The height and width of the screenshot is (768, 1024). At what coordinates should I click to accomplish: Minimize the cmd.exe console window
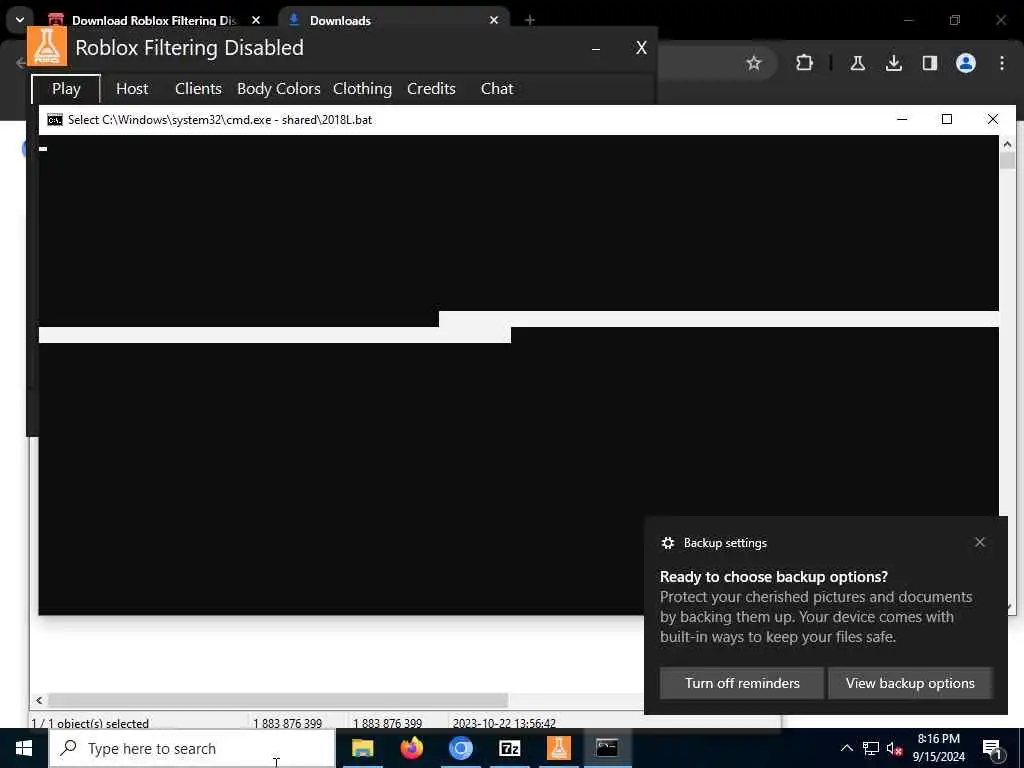pos(902,119)
